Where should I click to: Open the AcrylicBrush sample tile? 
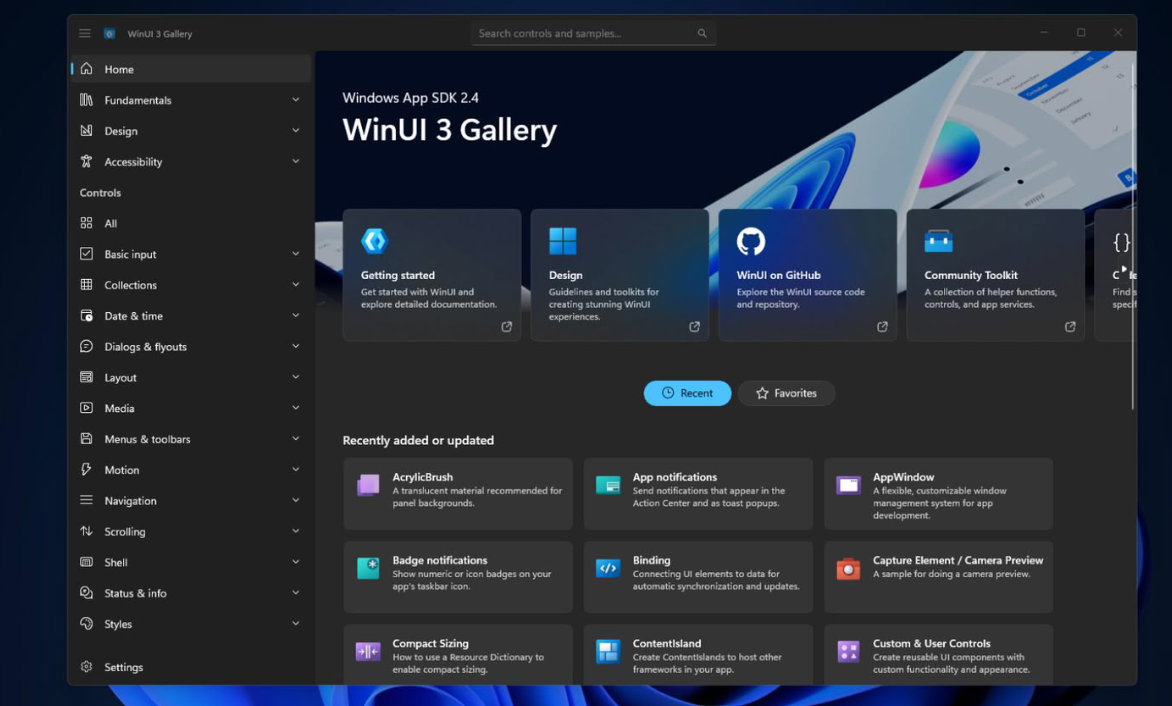[x=458, y=494]
